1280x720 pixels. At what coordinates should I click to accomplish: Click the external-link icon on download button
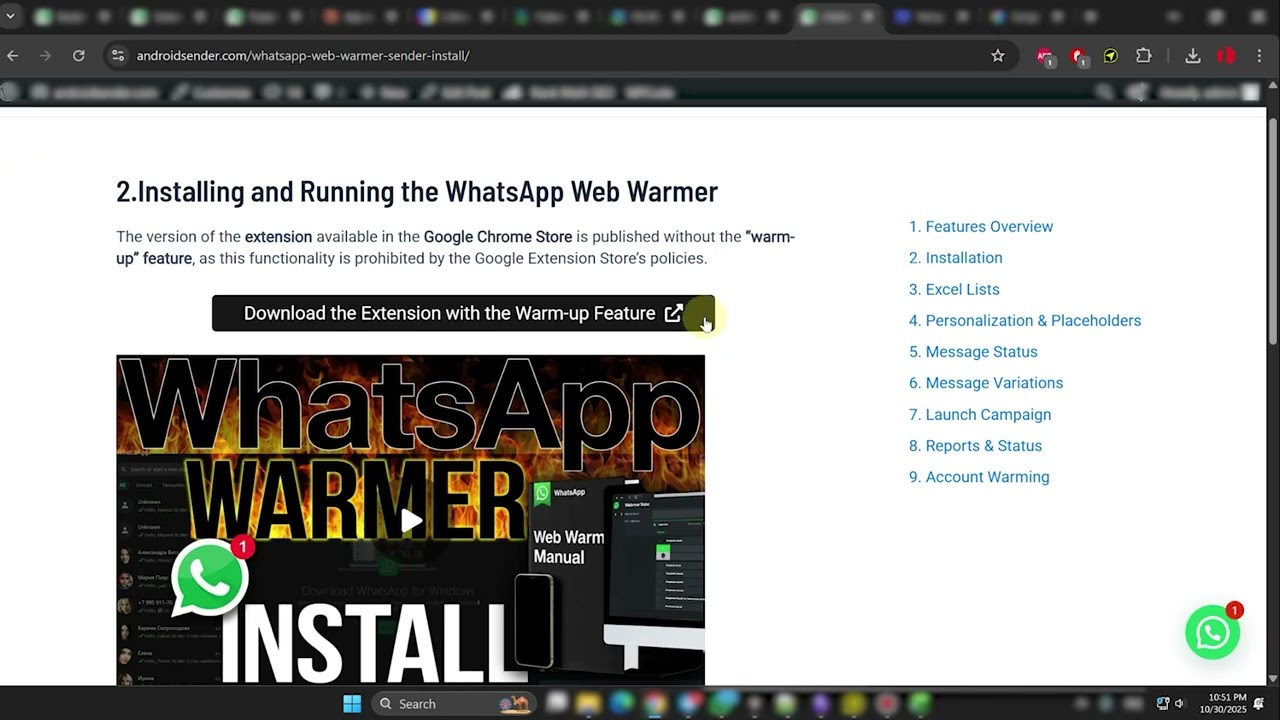(x=674, y=313)
